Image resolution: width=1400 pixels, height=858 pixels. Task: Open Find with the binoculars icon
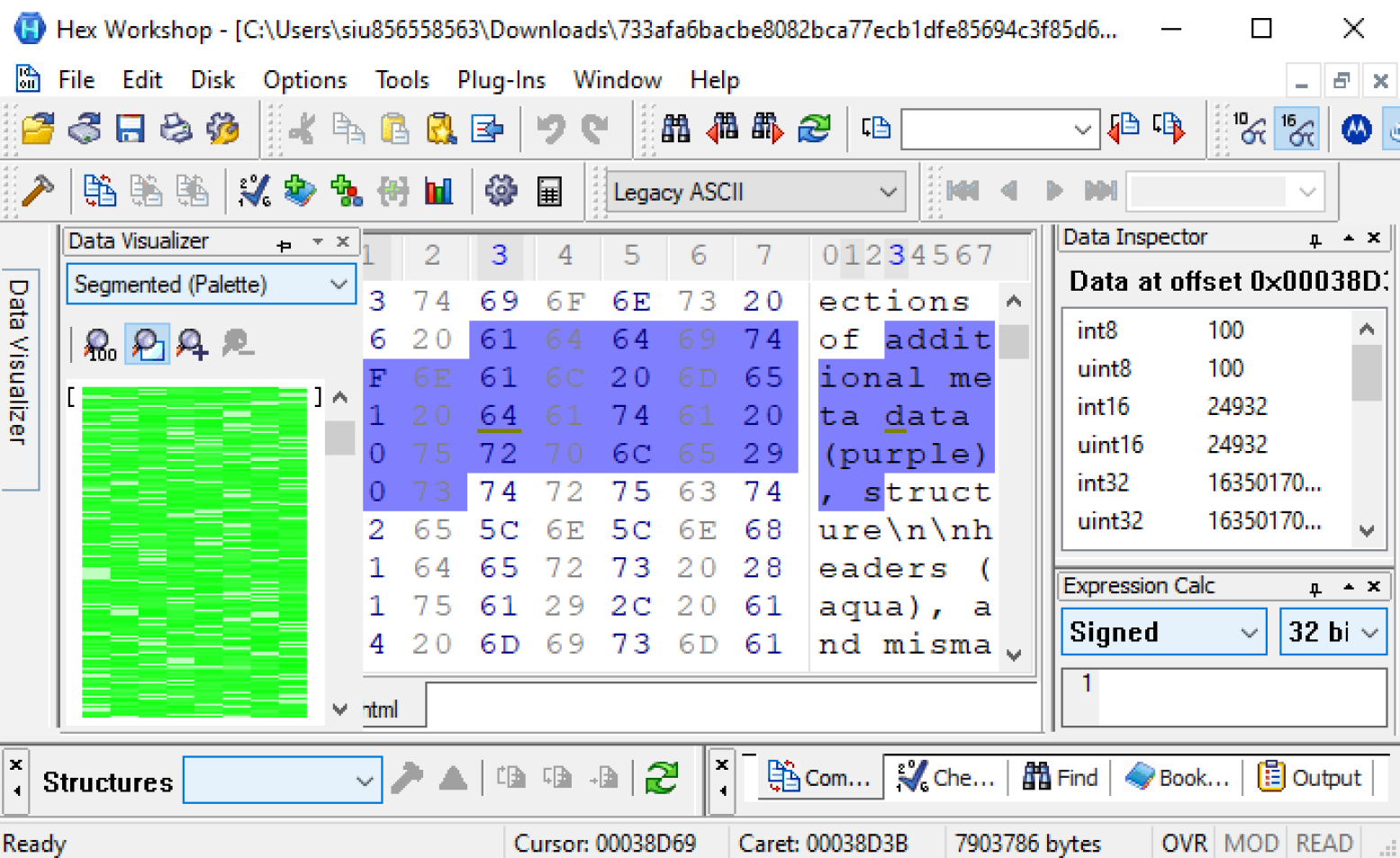pos(675,130)
